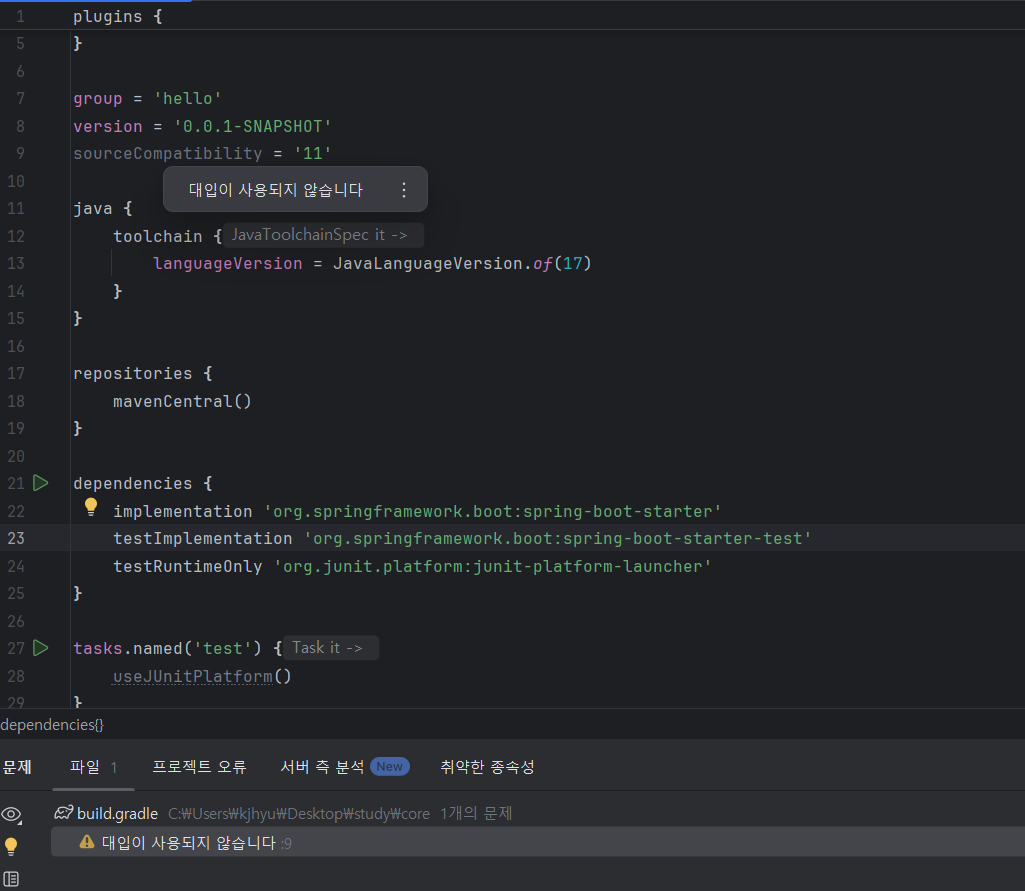Click the spring-boot-starter implementation string on line 22

tap(493, 511)
